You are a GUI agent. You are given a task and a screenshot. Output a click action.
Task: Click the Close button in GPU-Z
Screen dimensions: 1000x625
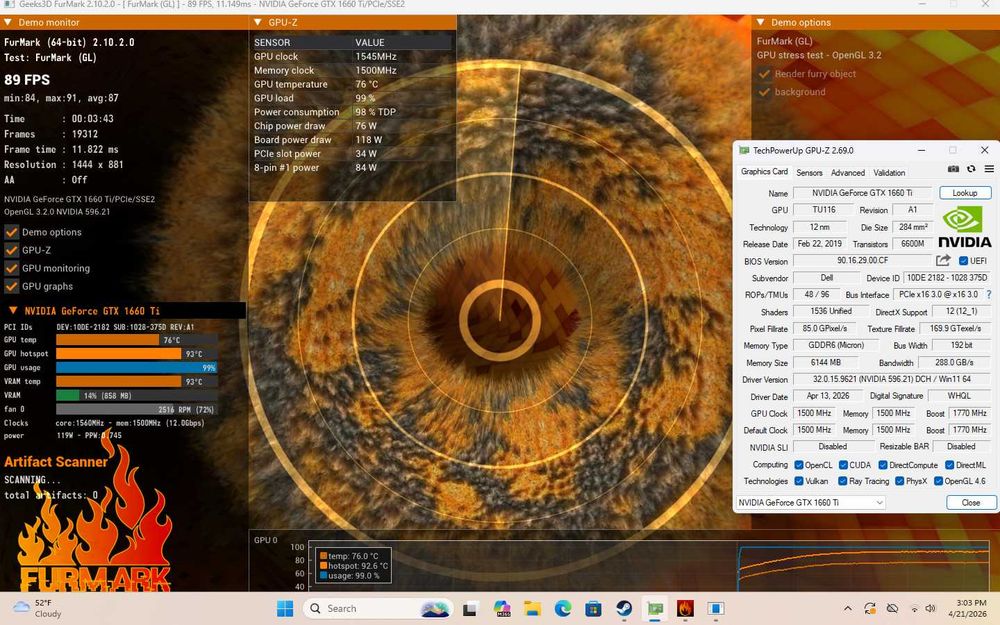coord(971,503)
